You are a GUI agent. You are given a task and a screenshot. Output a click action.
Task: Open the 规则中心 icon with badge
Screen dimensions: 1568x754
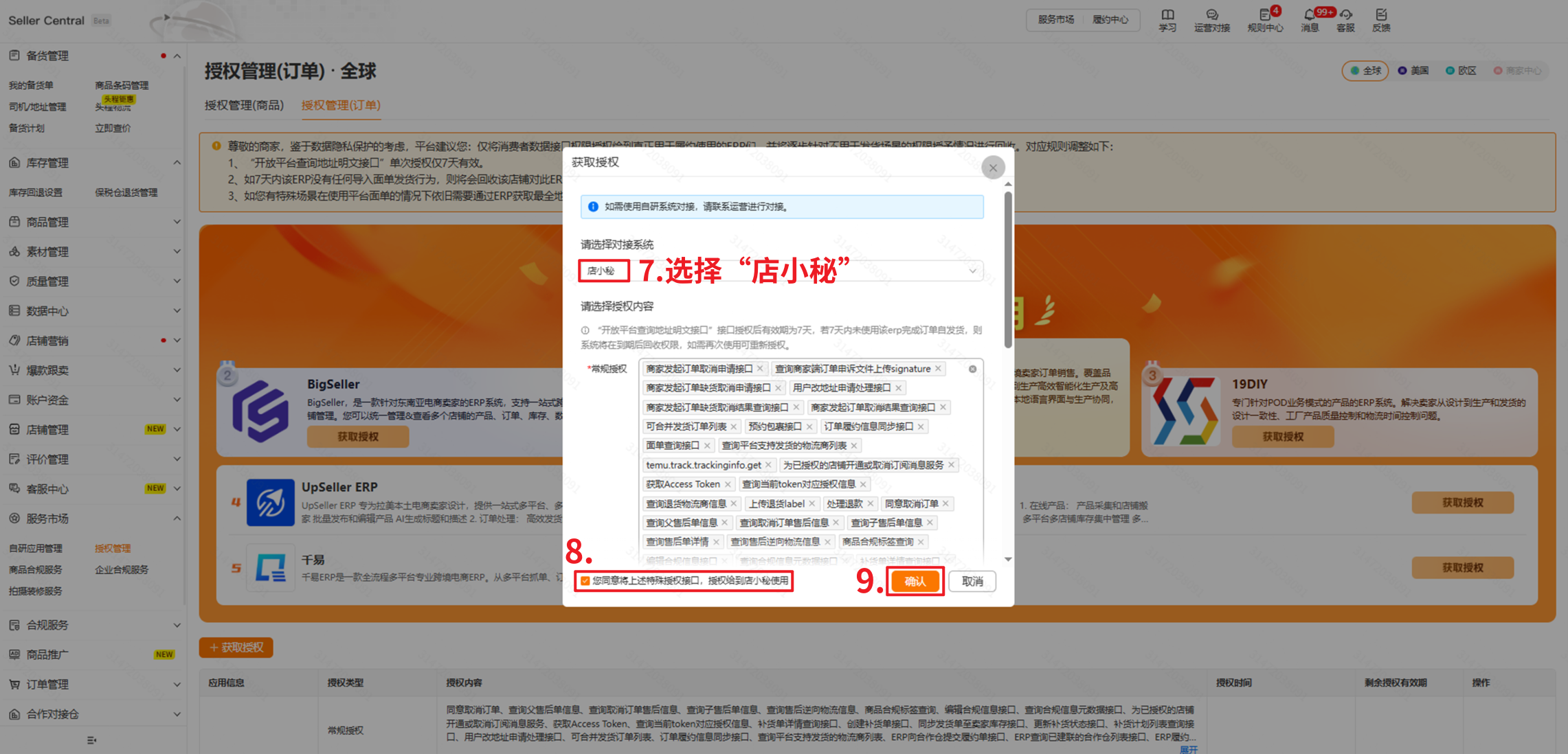[1264, 15]
